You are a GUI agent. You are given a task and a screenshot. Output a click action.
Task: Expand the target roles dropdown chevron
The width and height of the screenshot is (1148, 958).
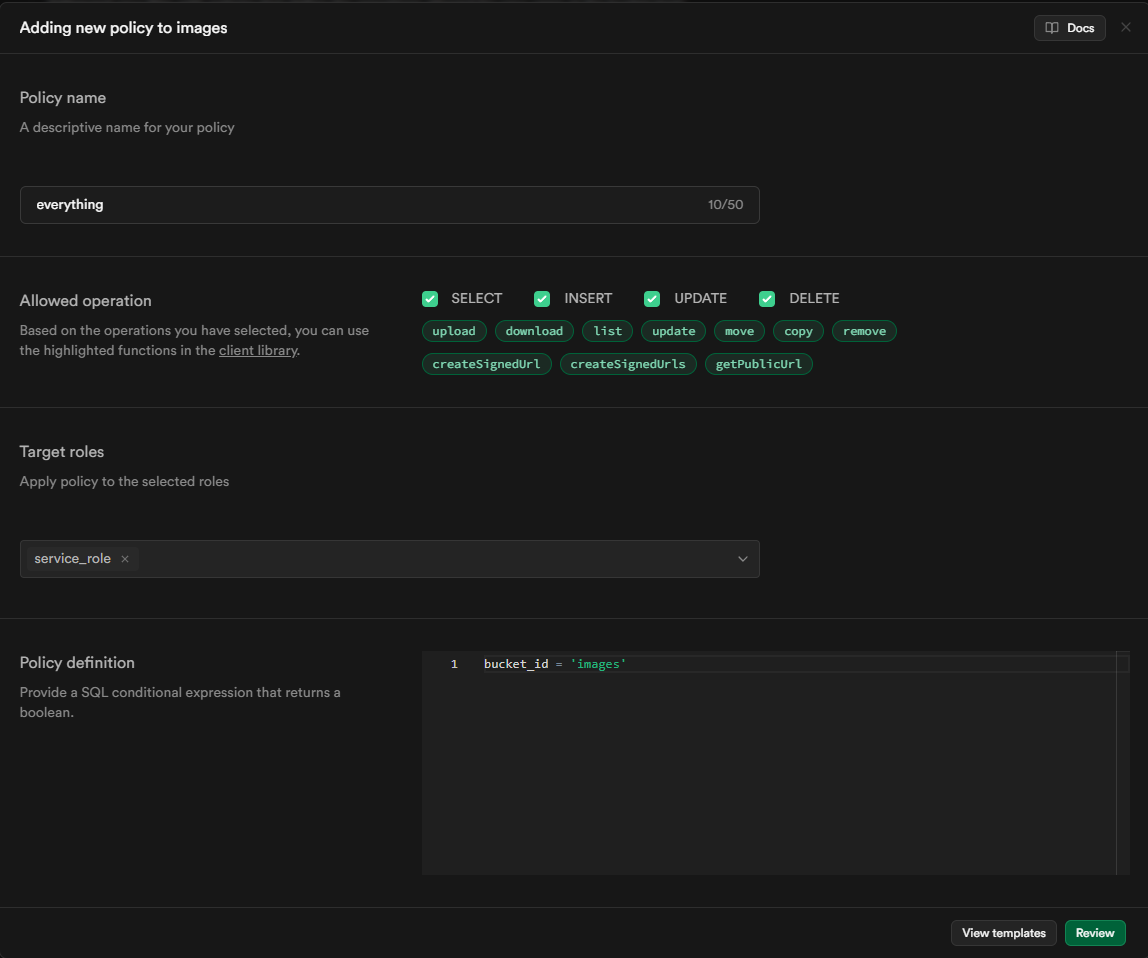click(x=743, y=559)
